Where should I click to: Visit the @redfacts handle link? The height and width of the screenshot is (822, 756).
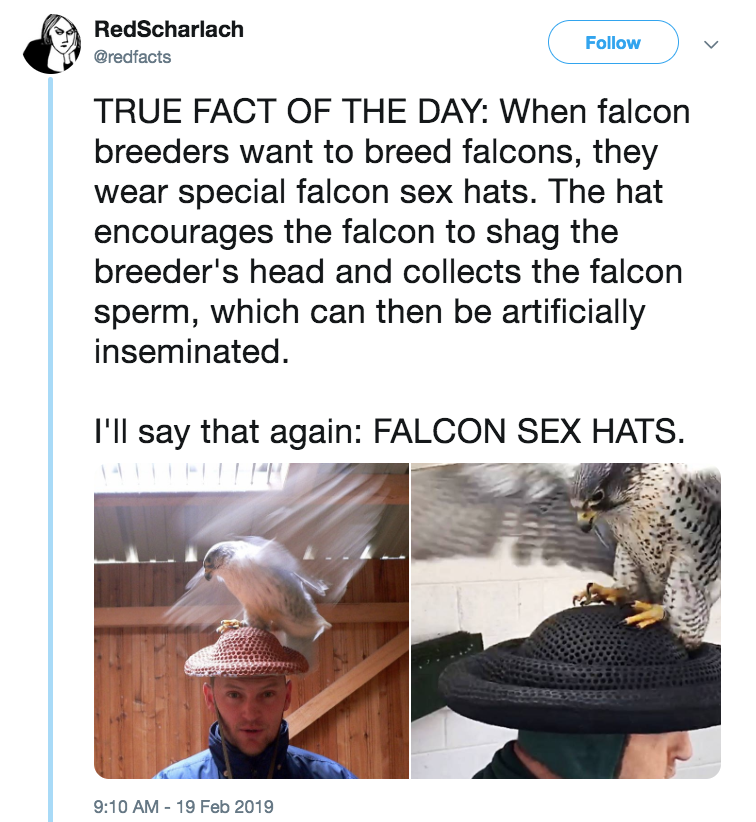pyautogui.click(x=133, y=57)
